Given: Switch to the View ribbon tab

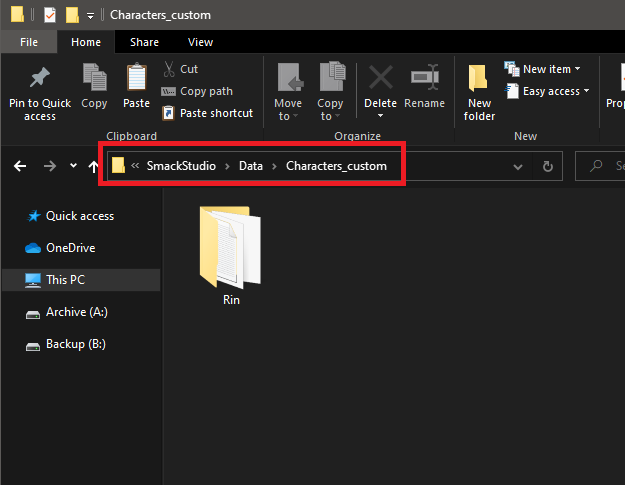Looking at the screenshot, I should pyautogui.click(x=200, y=42).
